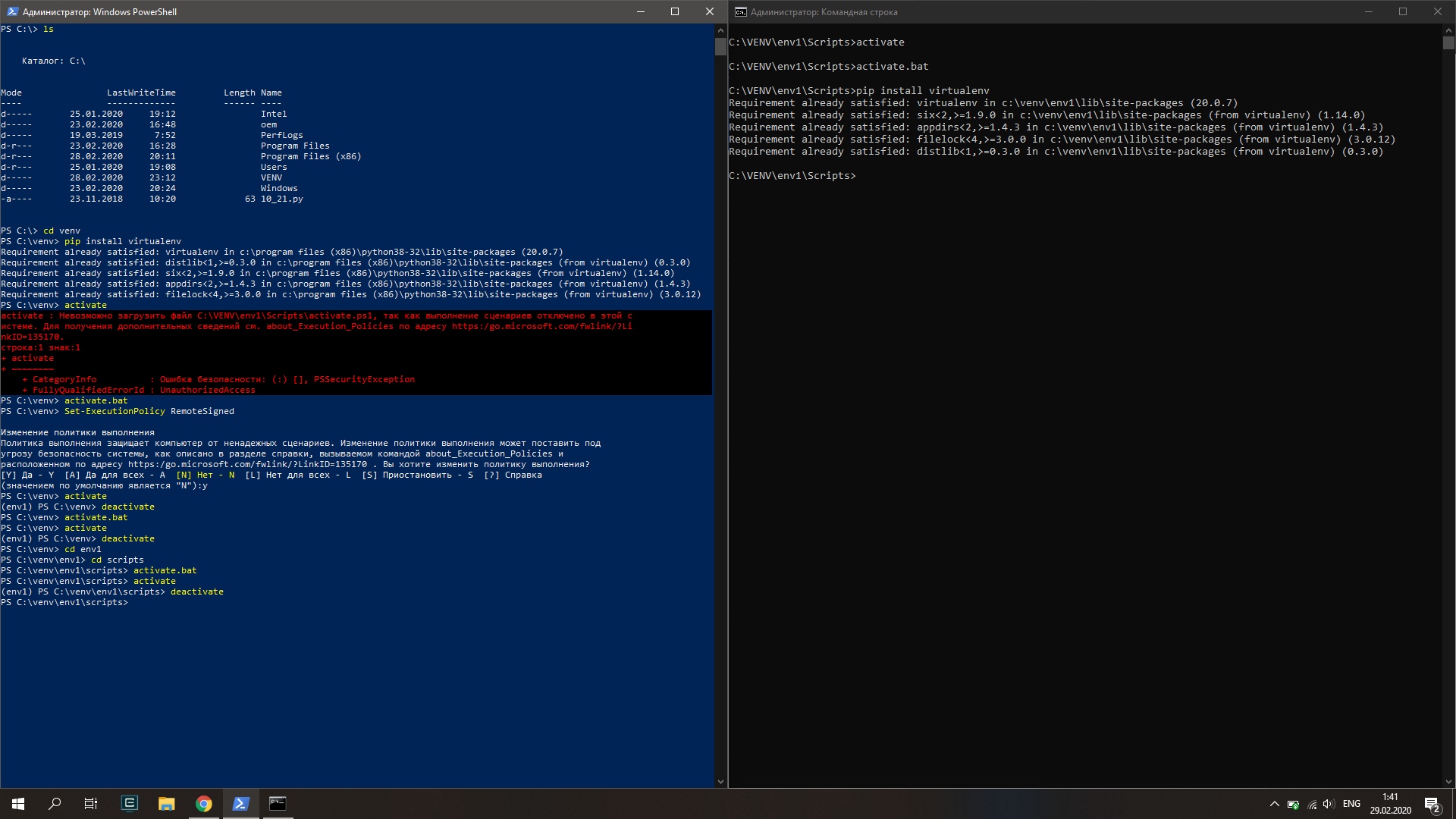Minimize the PowerShell window
The height and width of the screenshot is (819, 1456).
tap(641, 11)
